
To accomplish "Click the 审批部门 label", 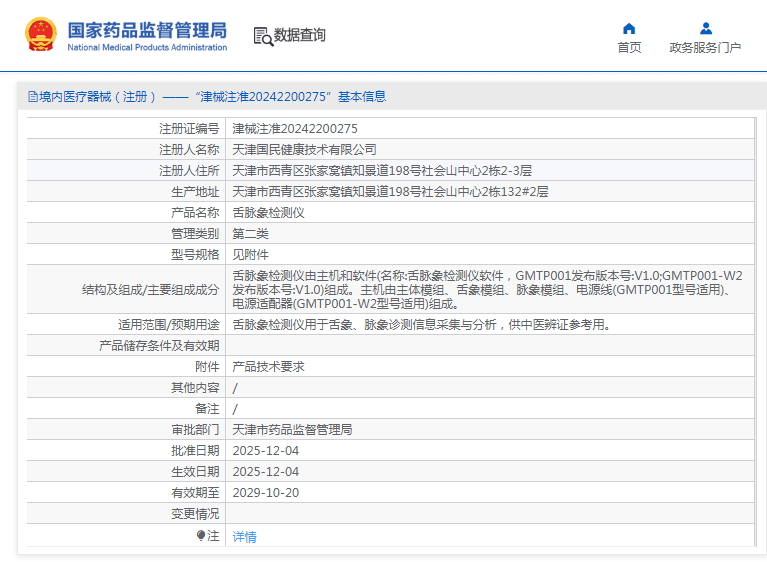I will coord(195,430).
